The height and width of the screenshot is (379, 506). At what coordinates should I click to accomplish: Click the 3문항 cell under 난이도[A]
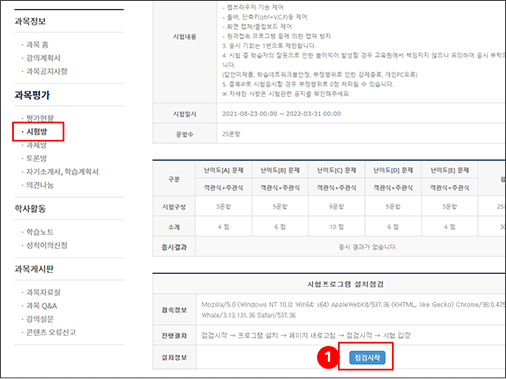(x=224, y=207)
